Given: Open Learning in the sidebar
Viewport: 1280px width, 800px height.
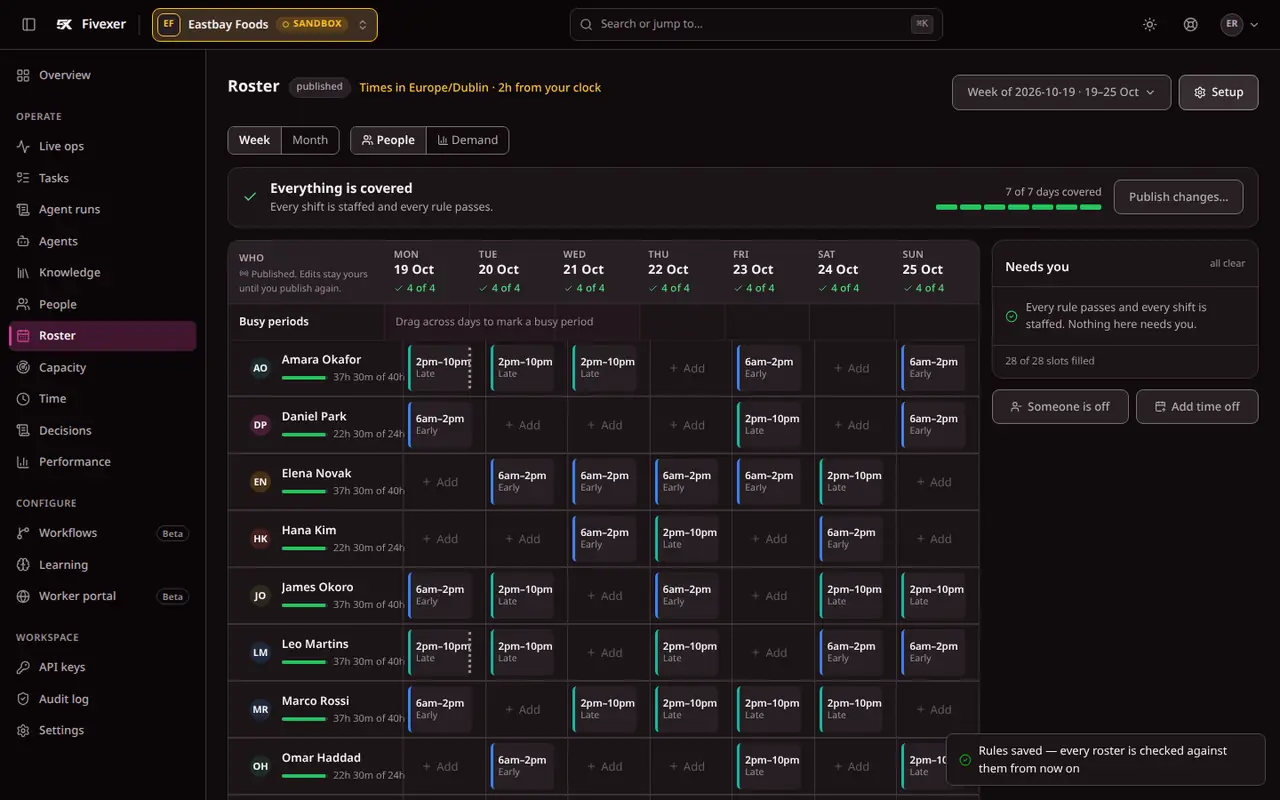Looking at the screenshot, I should coord(102,565).
